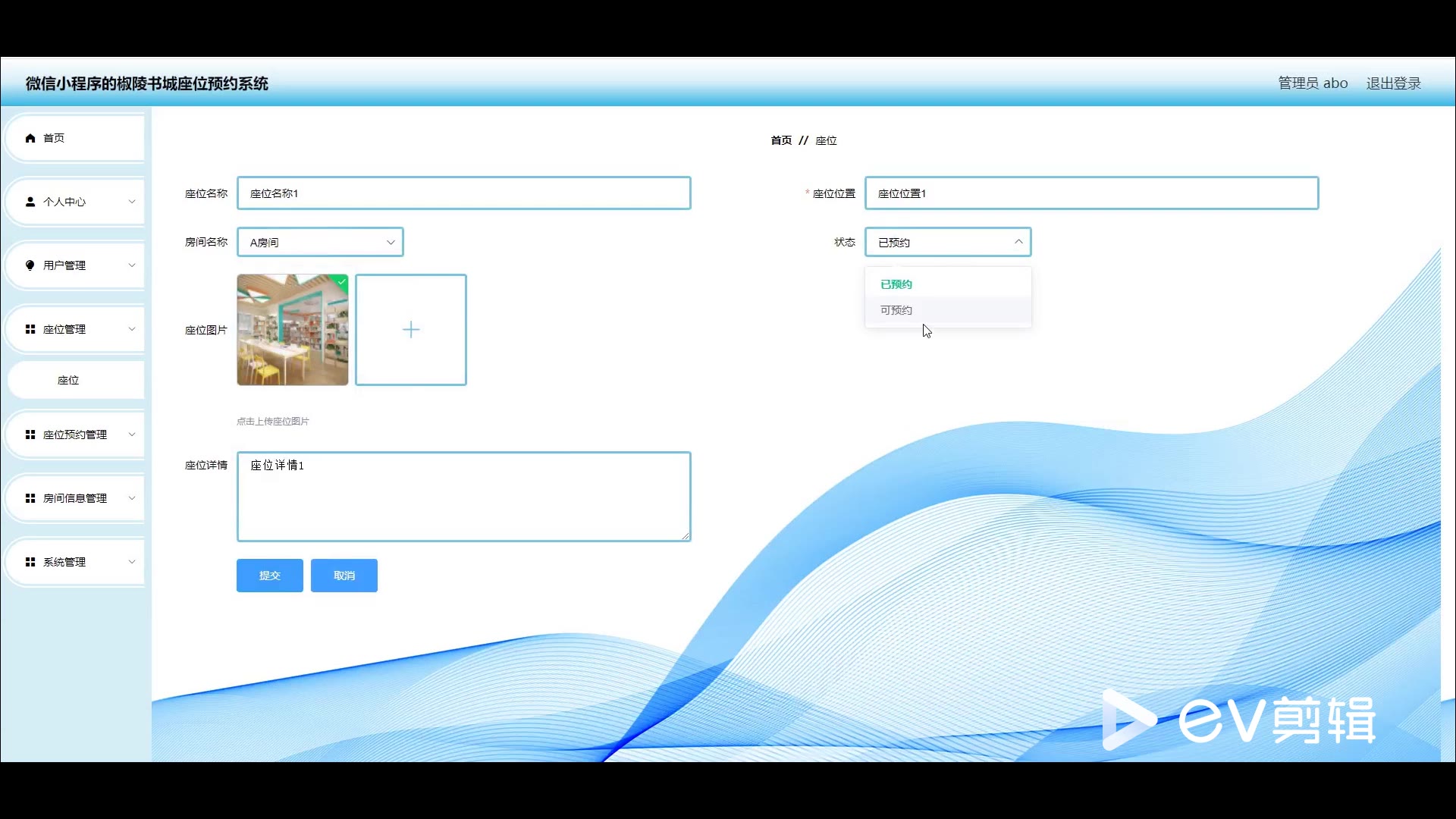Click the 座位位置 input field

[x=1092, y=193]
